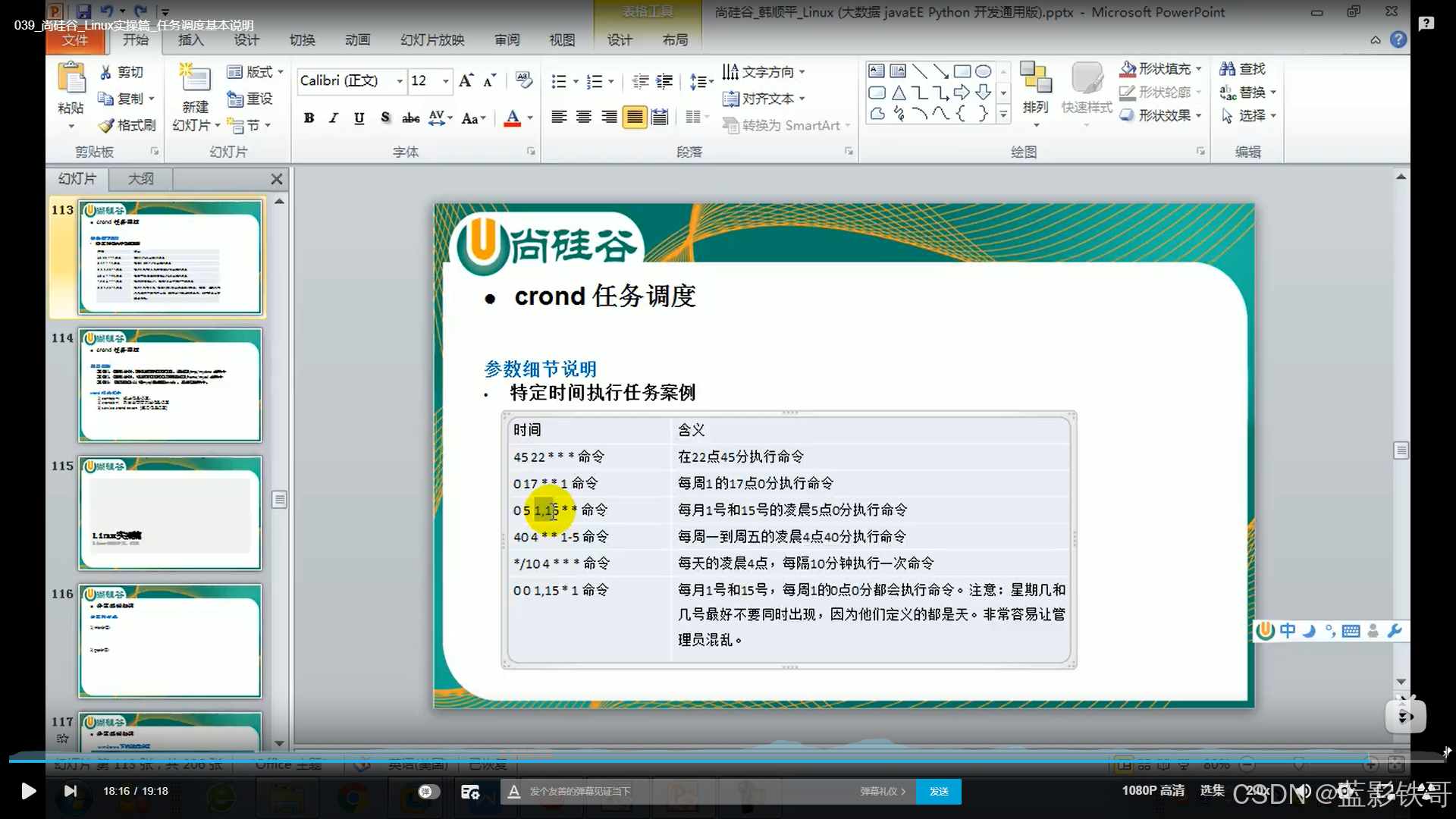1456x819 pixels.
Task: Open the Layout (版式) dropdown
Action: tap(256, 72)
